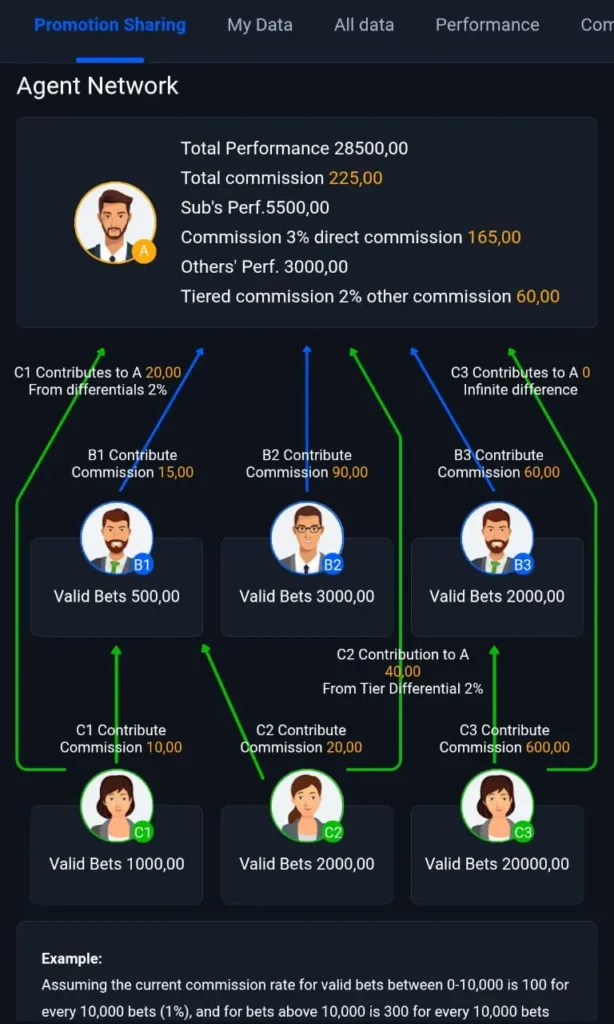Click the B3 agent avatar
The height and width of the screenshot is (1024, 614).
tap(496, 537)
